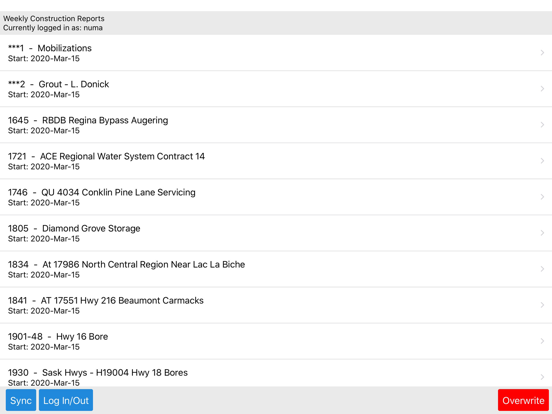Open chevron for QU 4034 Conklin Pine Lane

pos(542,197)
